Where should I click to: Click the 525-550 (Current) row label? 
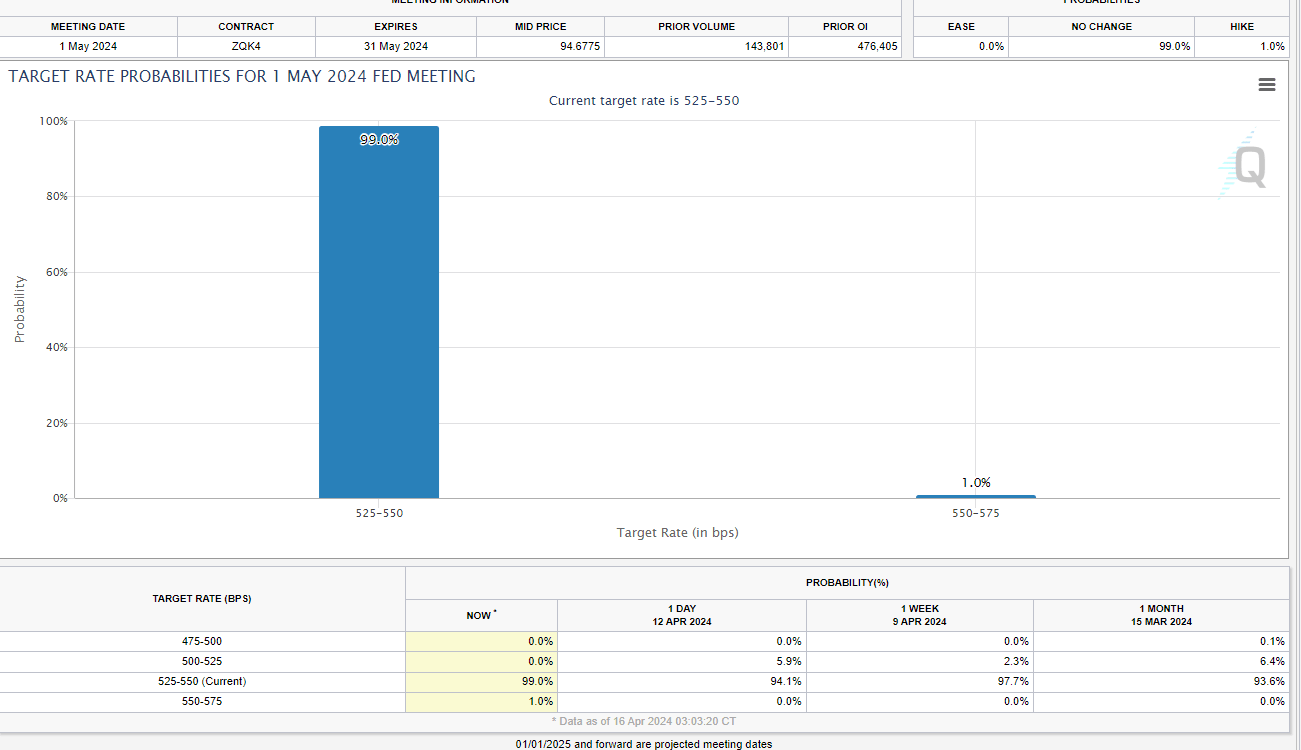coord(201,681)
